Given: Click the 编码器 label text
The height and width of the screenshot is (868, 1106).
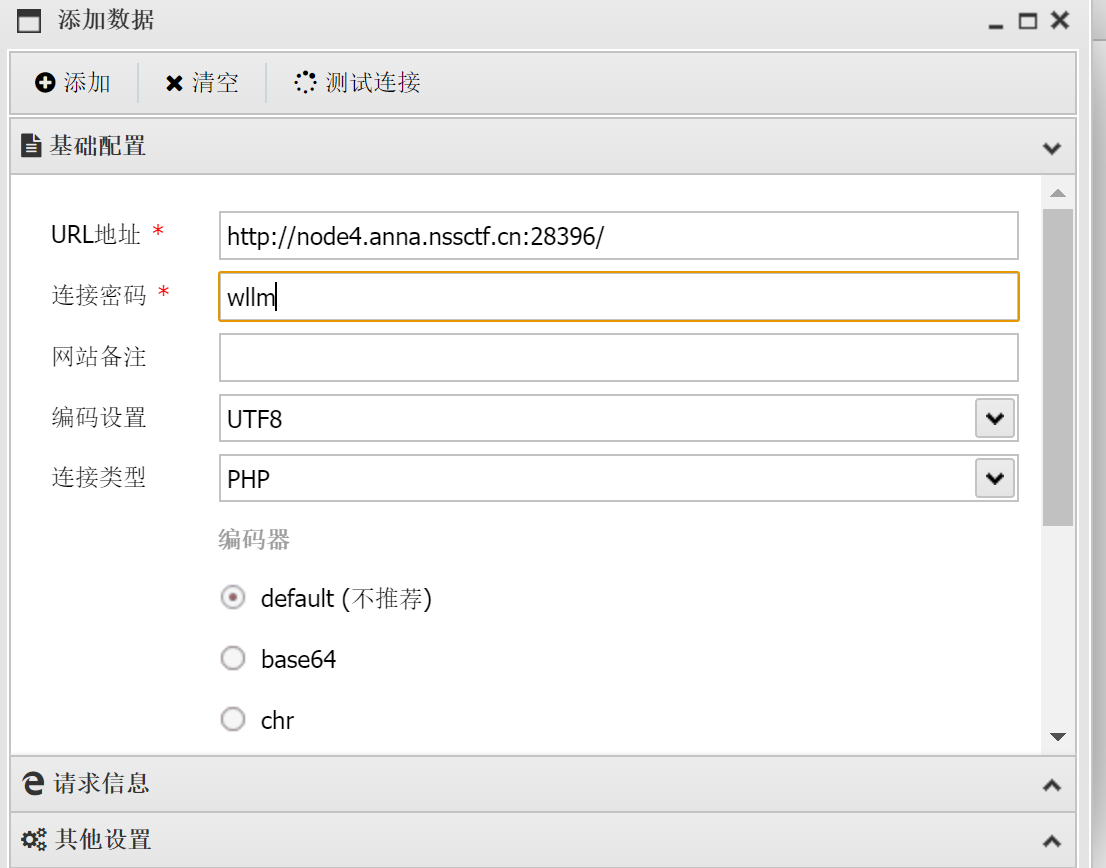Looking at the screenshot, I should [x=254, y=539].
